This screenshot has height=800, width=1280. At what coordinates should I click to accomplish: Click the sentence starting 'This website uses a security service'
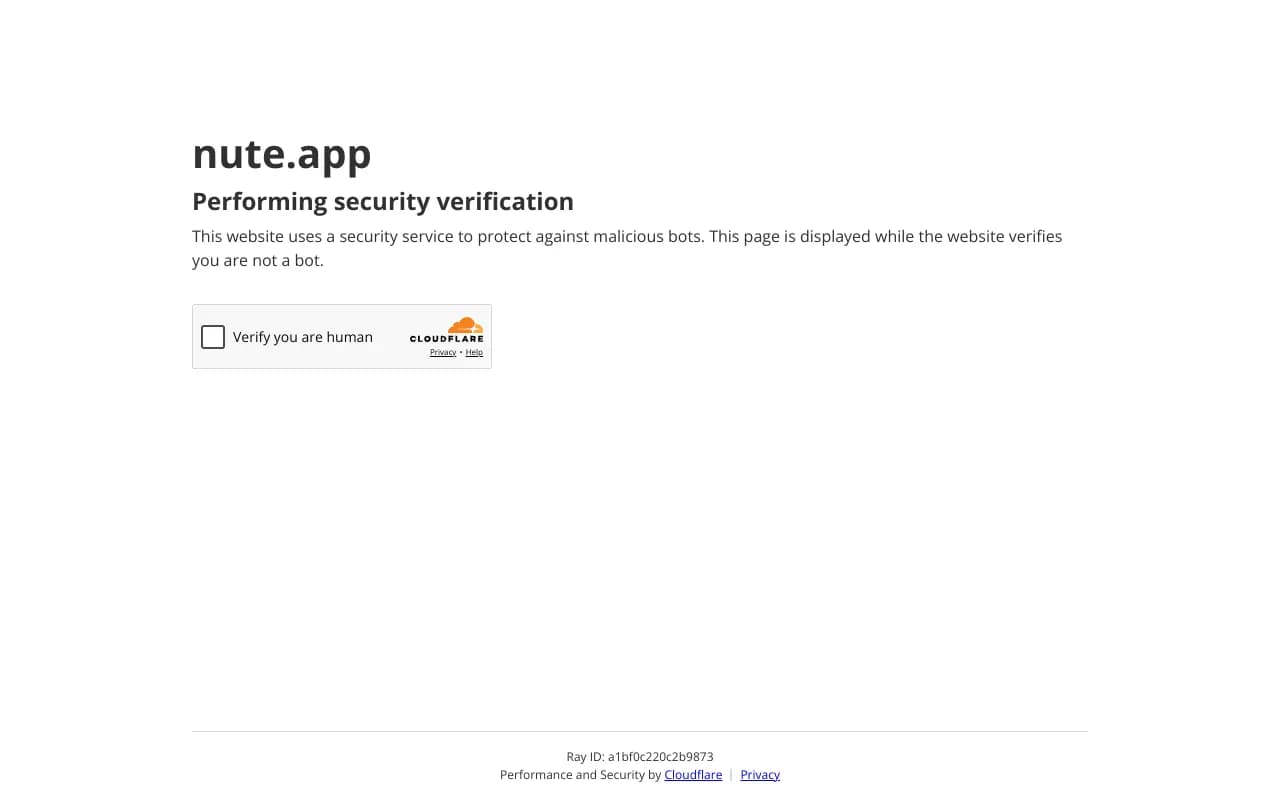(x=448, y=236)
